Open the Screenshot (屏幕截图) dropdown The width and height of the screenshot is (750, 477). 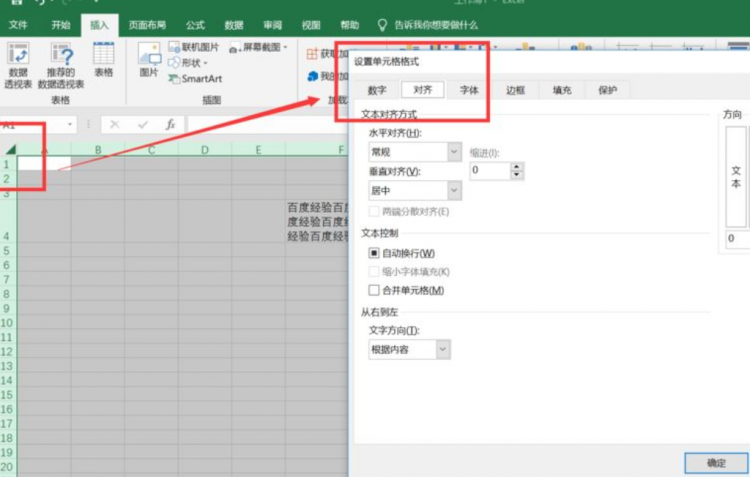[x=258, y=47]
